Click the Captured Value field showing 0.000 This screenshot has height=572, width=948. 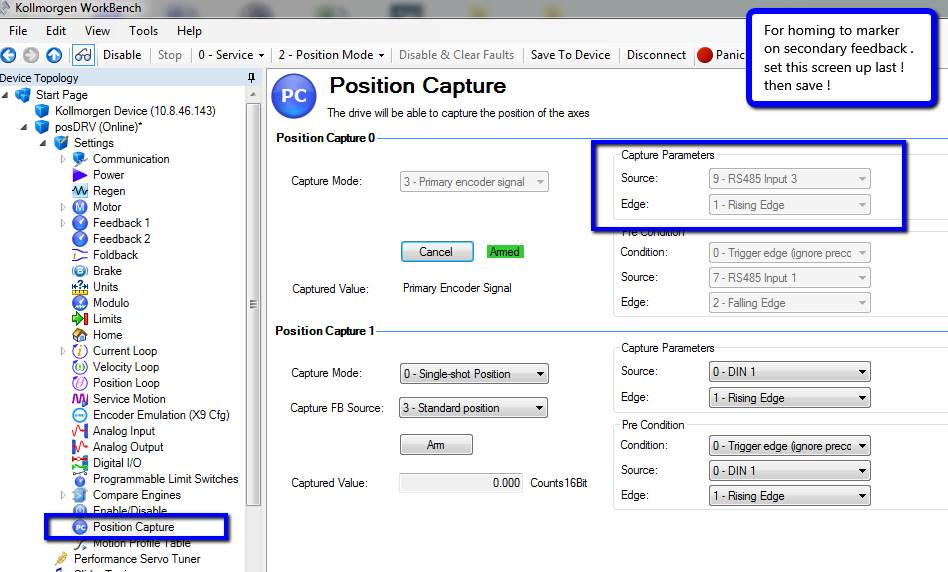pyautogui.click(x=461, y=483)
